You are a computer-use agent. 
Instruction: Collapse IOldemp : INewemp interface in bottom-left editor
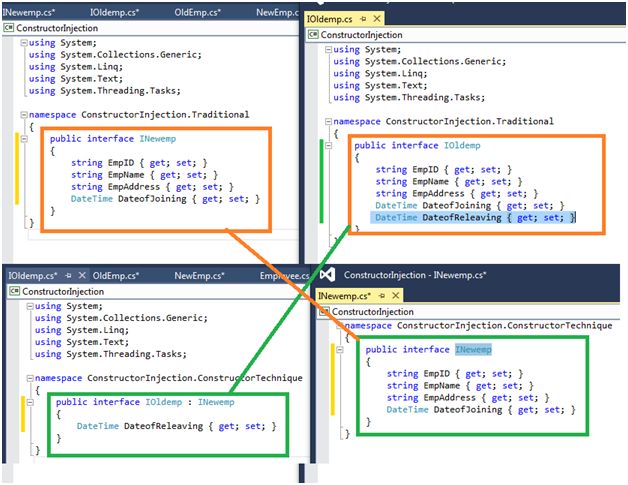coord(30,402)
